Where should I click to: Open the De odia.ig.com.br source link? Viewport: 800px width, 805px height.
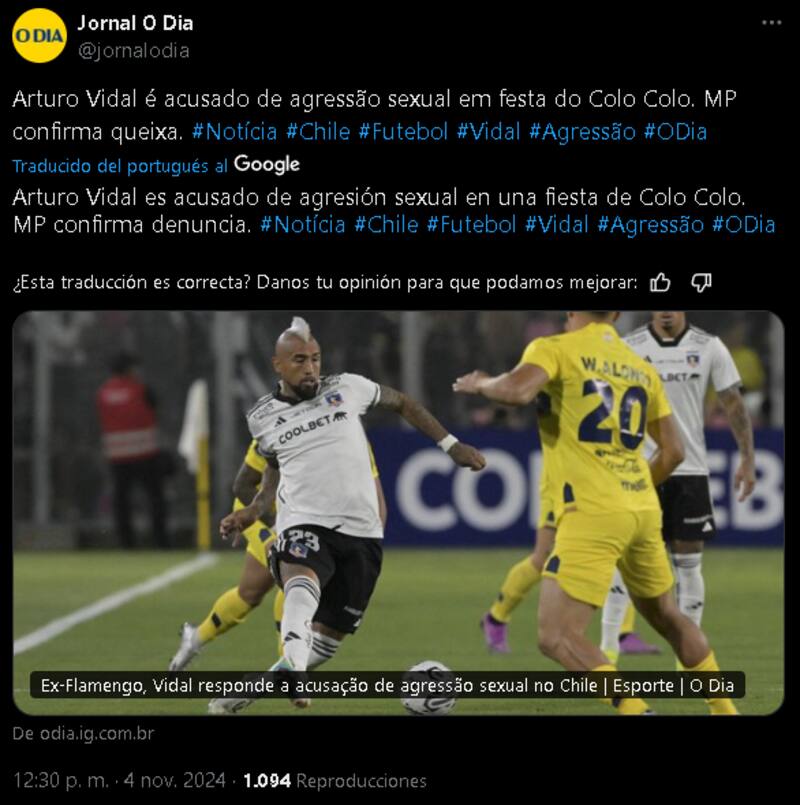tap(83, 733)
